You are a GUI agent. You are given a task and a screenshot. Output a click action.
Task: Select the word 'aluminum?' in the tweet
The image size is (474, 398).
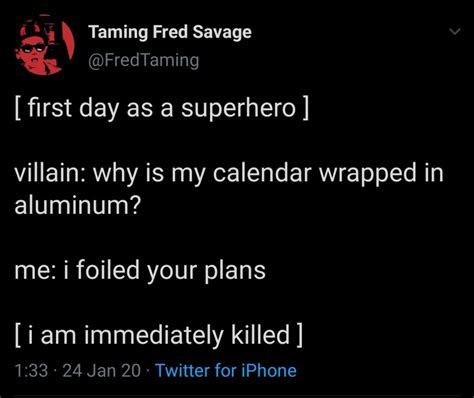tap(78, 205)
